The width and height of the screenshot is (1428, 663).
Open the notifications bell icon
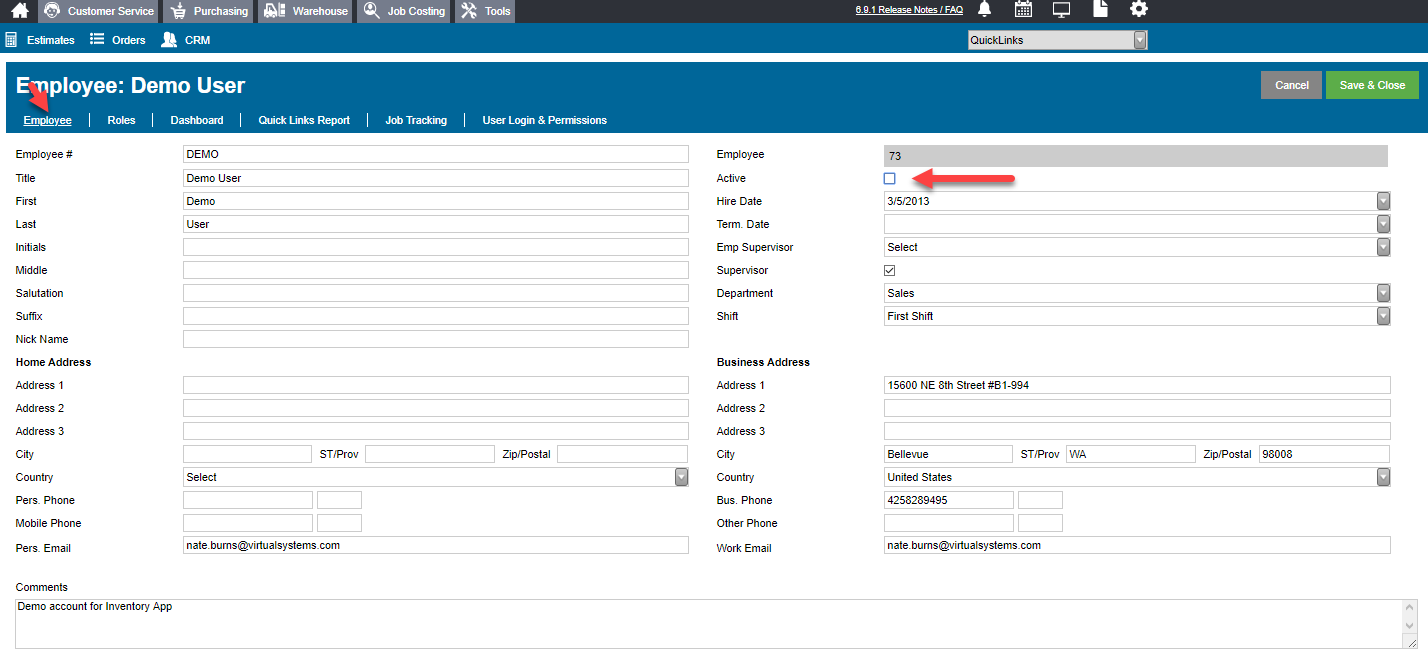[x=985, y=10]
